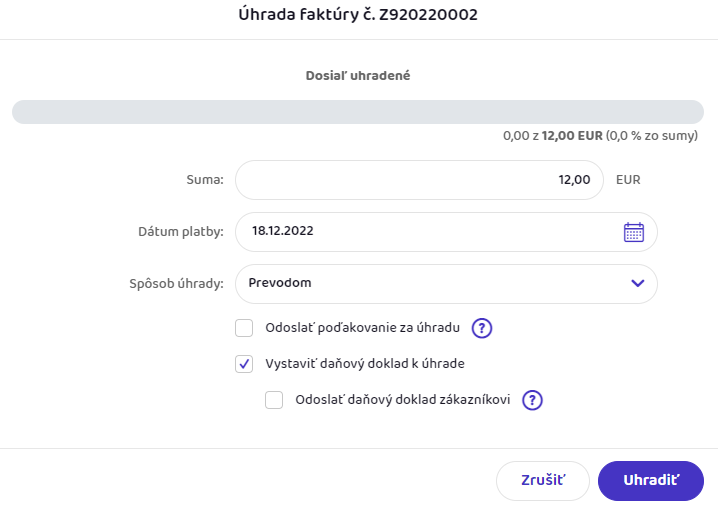Cancel with the Zrušiť button

(543, 480)
